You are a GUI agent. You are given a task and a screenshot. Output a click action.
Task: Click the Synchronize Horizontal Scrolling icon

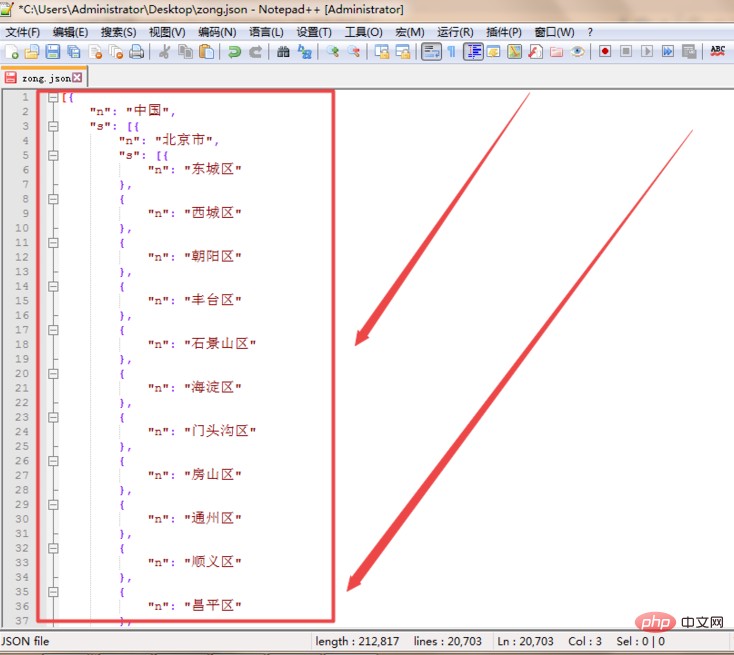(403, 52)
